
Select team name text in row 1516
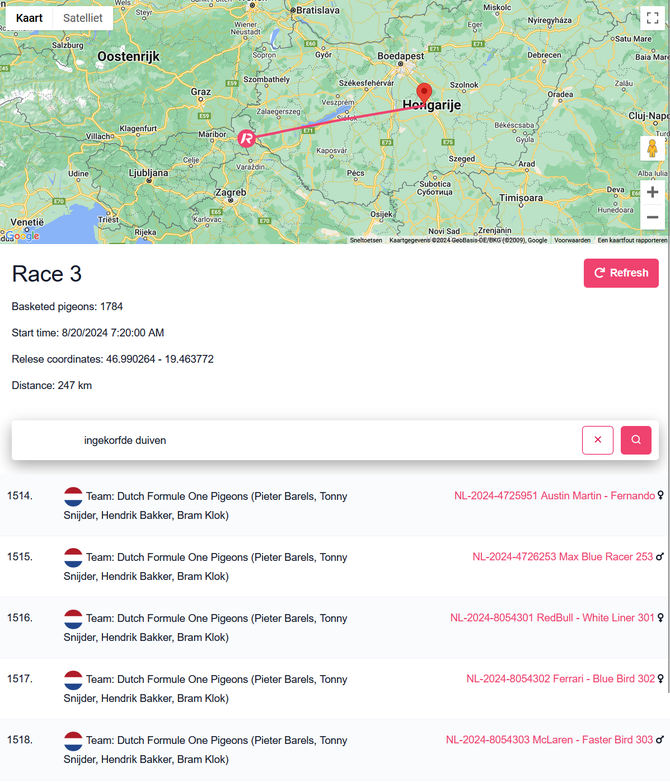[x=205, y=627]
